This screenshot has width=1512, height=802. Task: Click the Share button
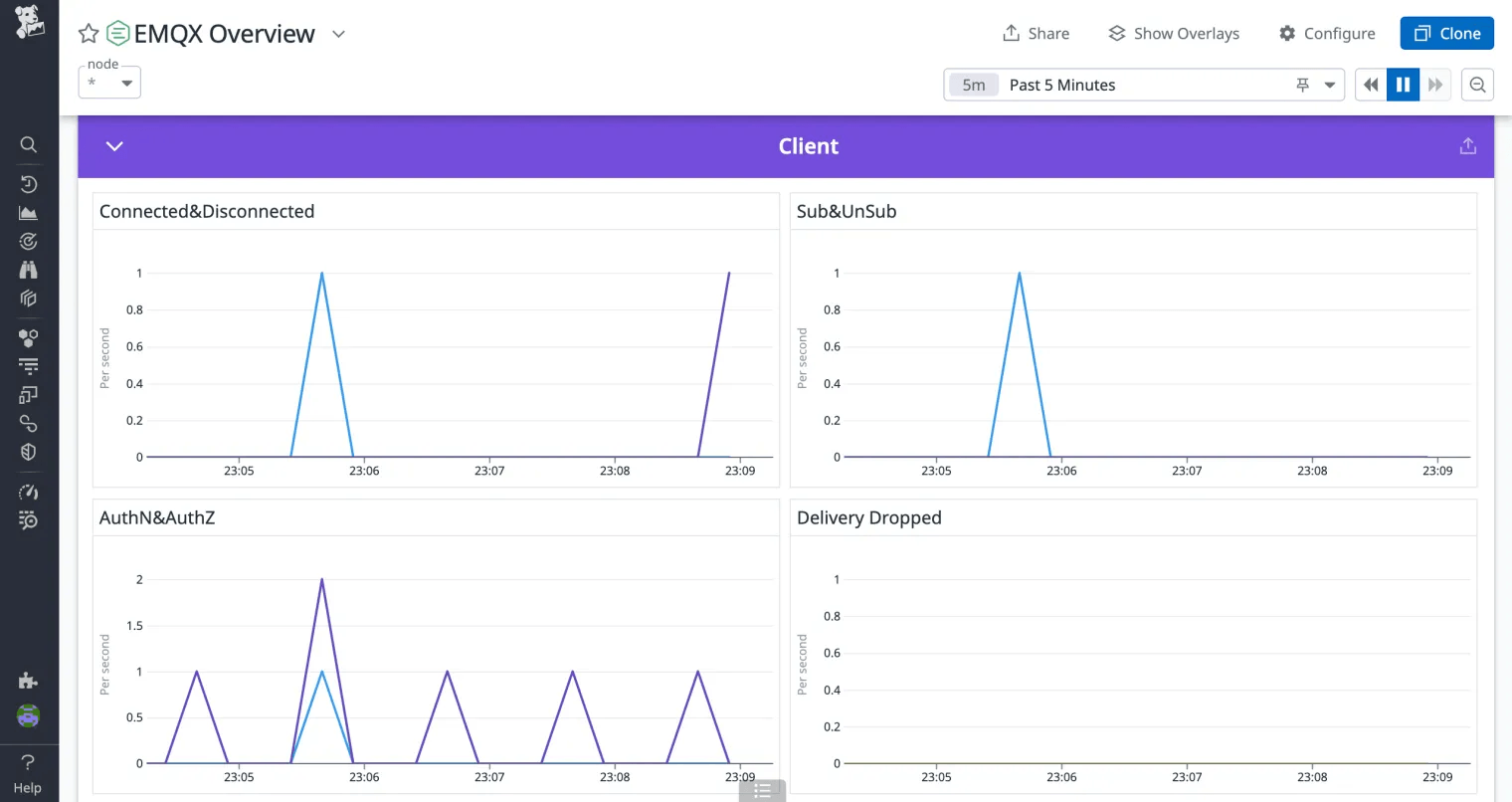pos(1036,34)
